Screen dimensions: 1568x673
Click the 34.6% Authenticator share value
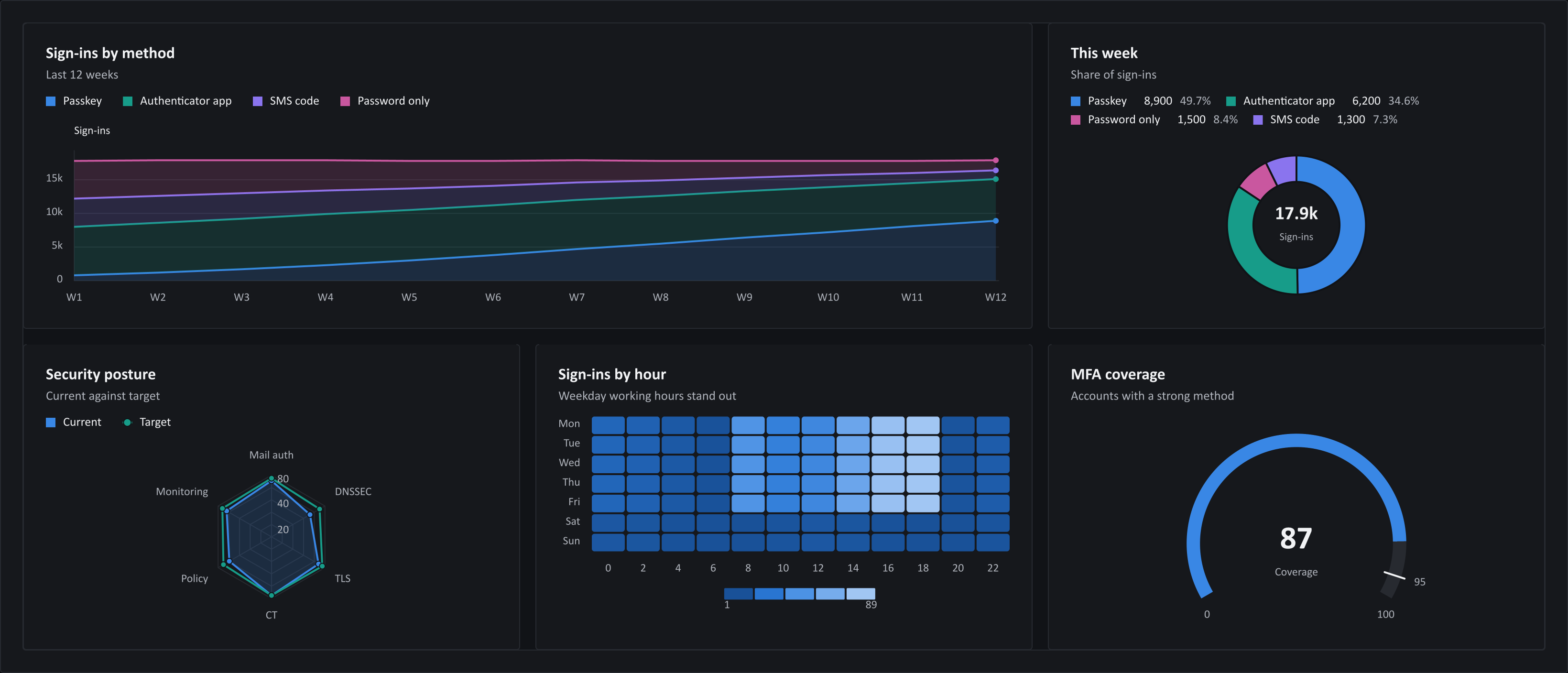pos(1403,101)
